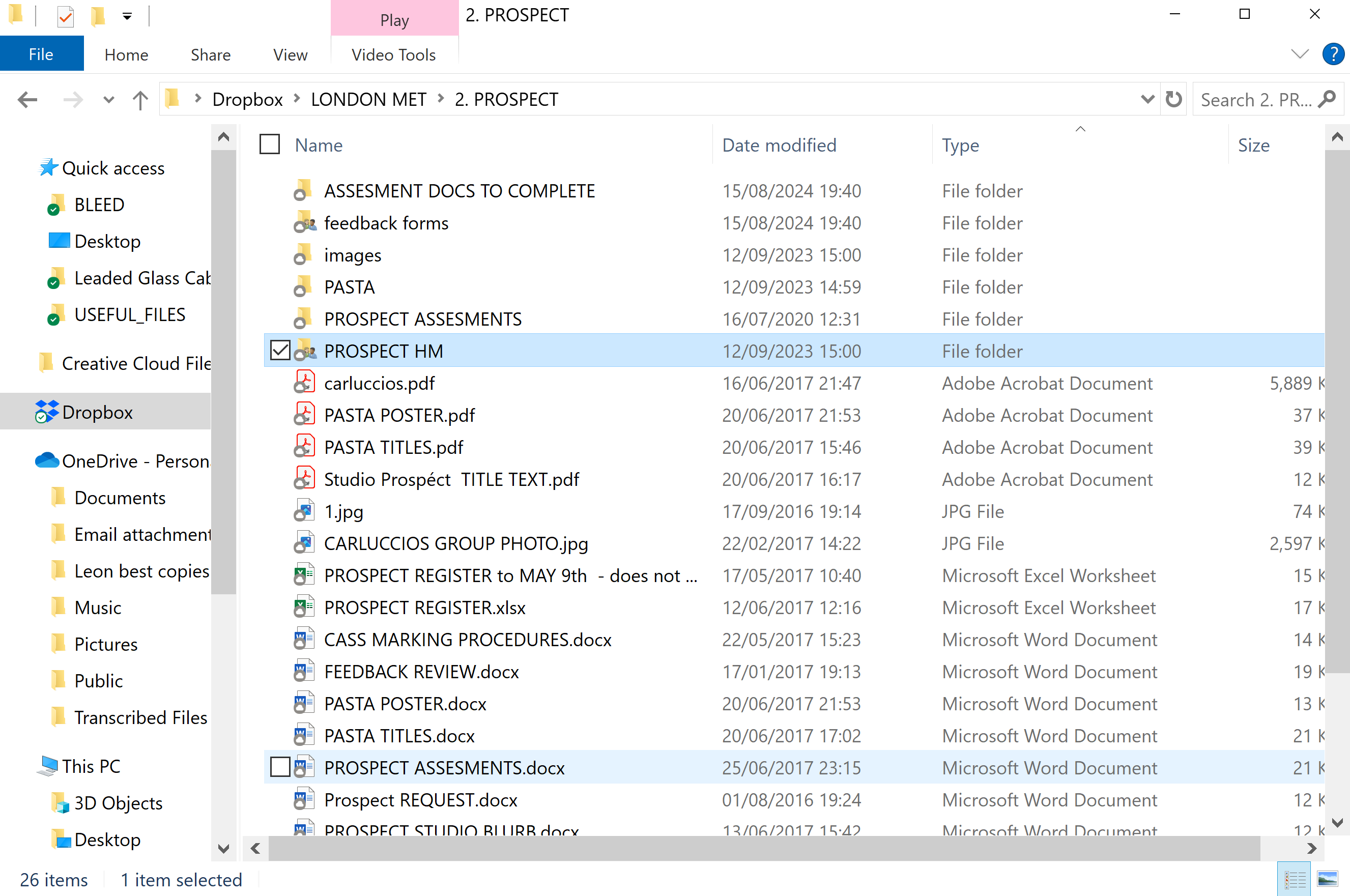Tick the PROSPECT ASSESMENTS.docx checkbox
1350x896 pixels.
coord(280,767)
